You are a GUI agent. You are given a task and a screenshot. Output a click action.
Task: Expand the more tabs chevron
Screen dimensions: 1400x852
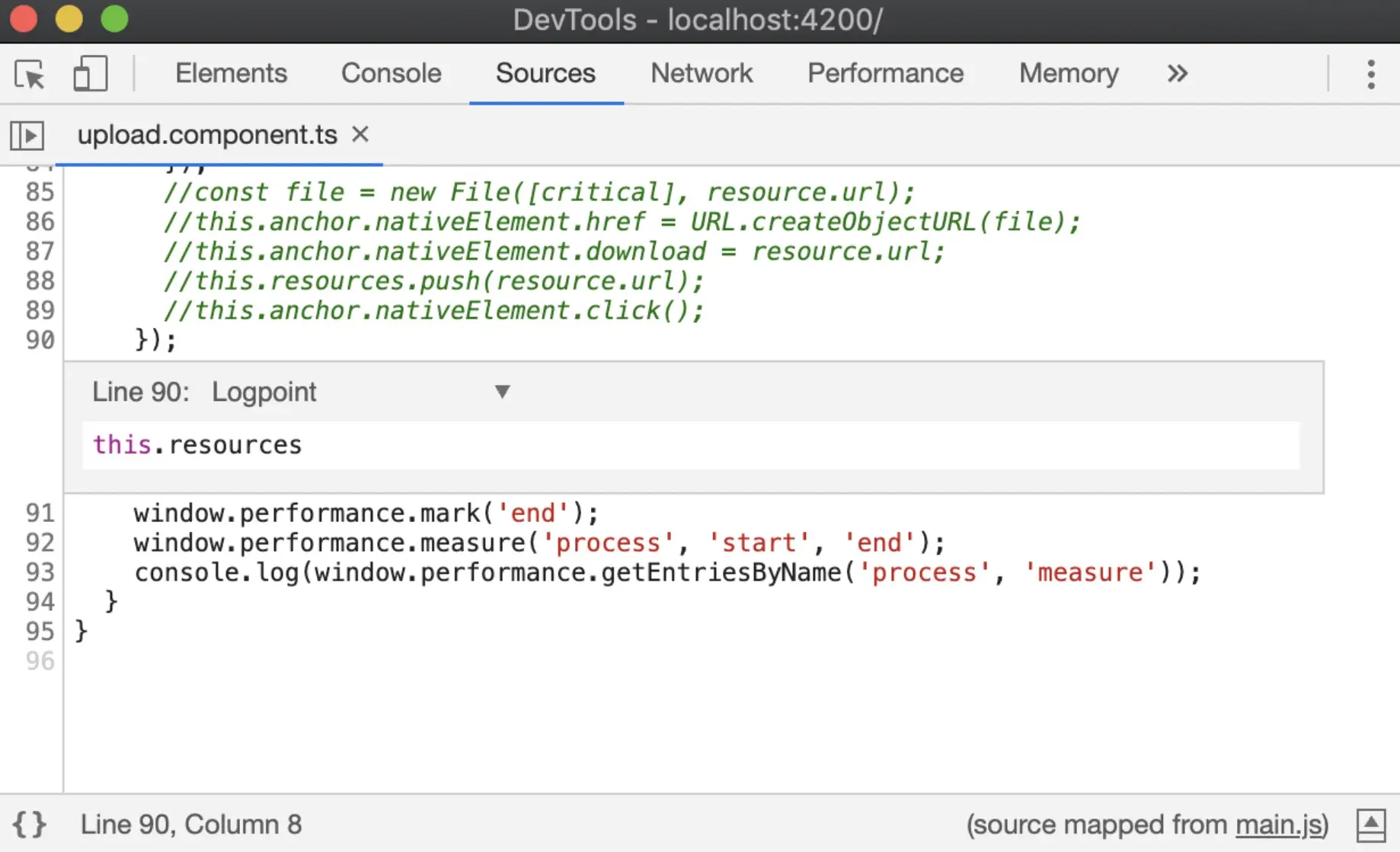pyautogui.click(x=1177, y=74)
